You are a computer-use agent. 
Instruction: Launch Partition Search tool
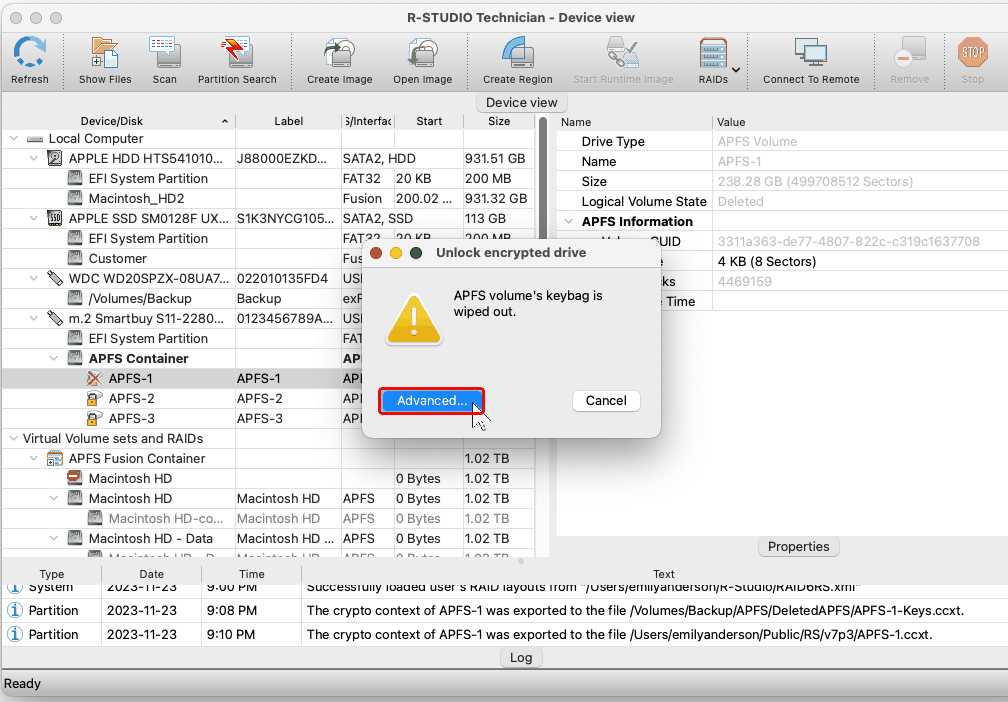point(237,53)
